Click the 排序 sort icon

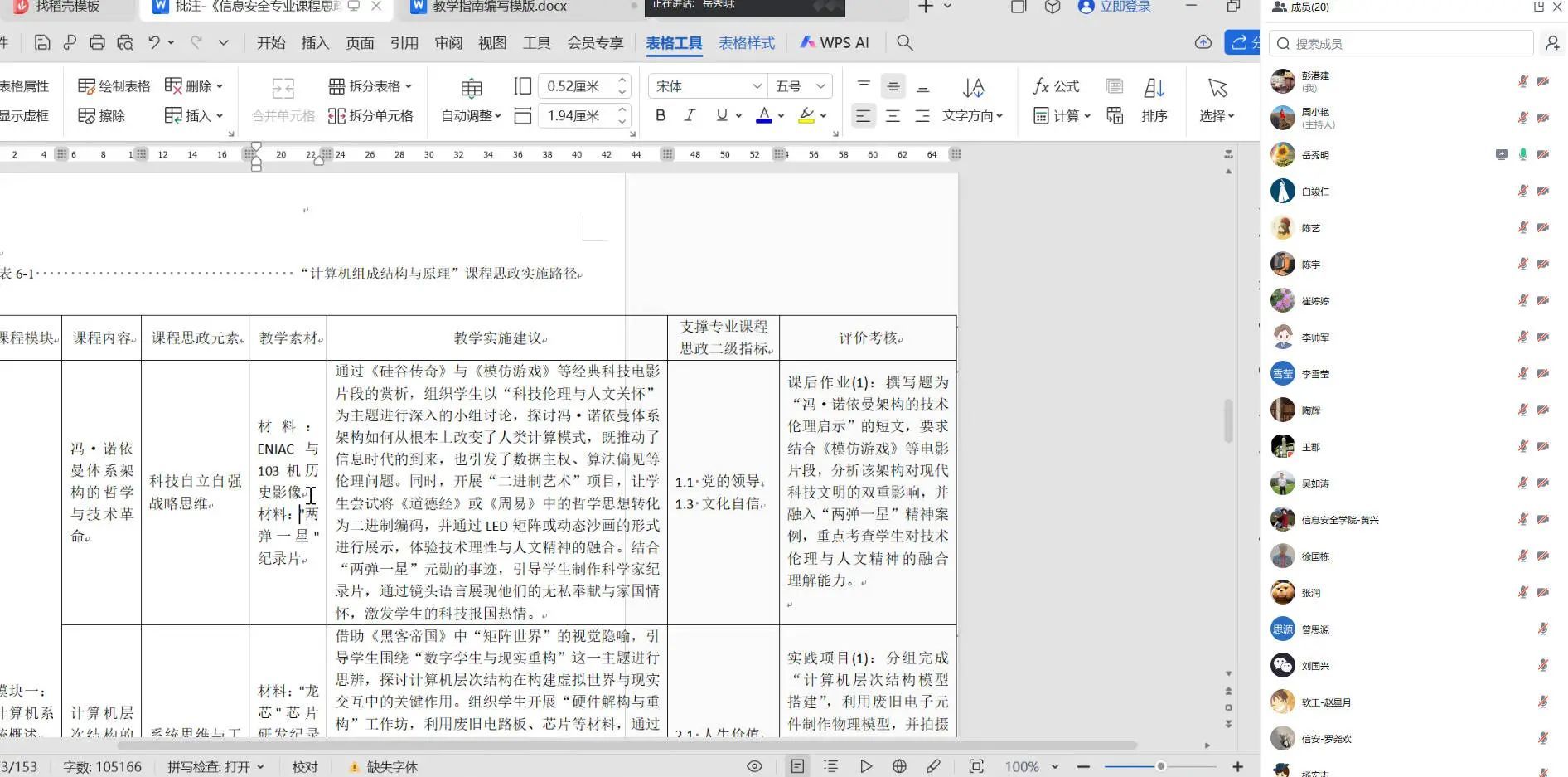[1154, 100]
